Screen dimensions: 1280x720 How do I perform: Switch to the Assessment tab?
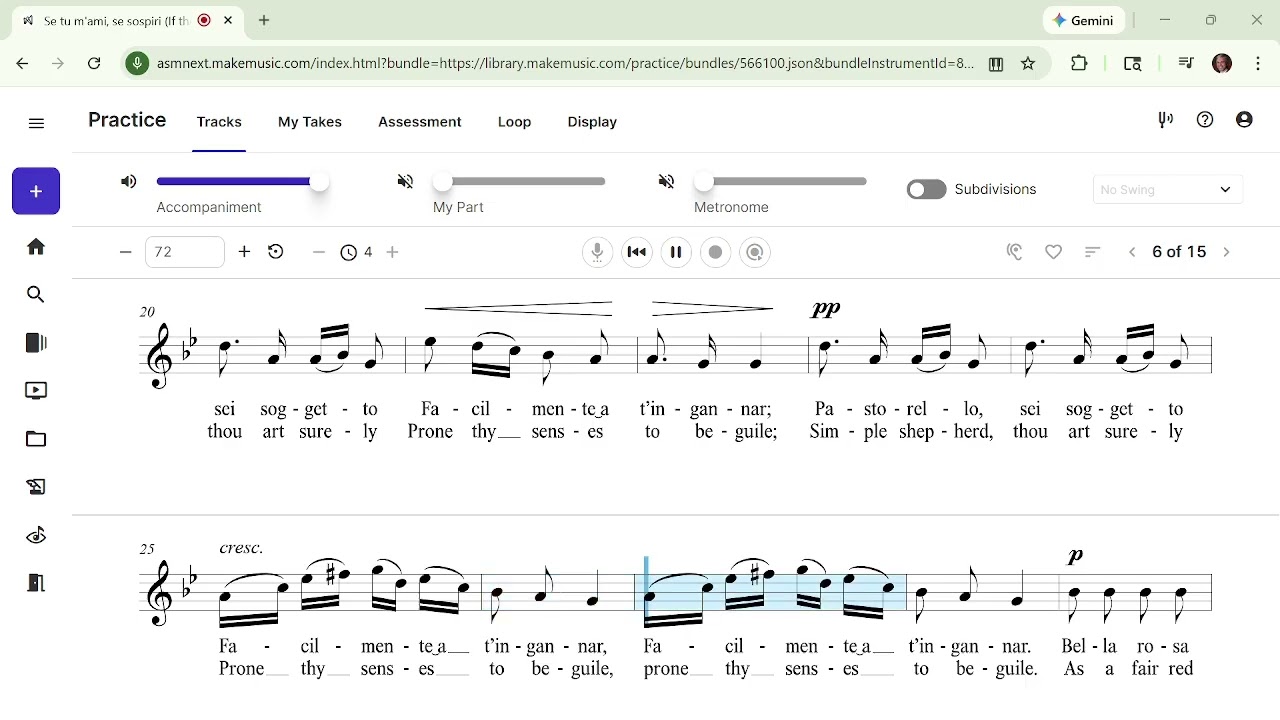420,122
